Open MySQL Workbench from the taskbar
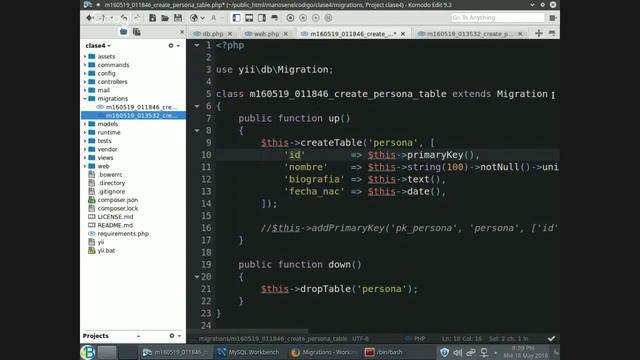Screen dimensions: 640x360 (248, 352)
